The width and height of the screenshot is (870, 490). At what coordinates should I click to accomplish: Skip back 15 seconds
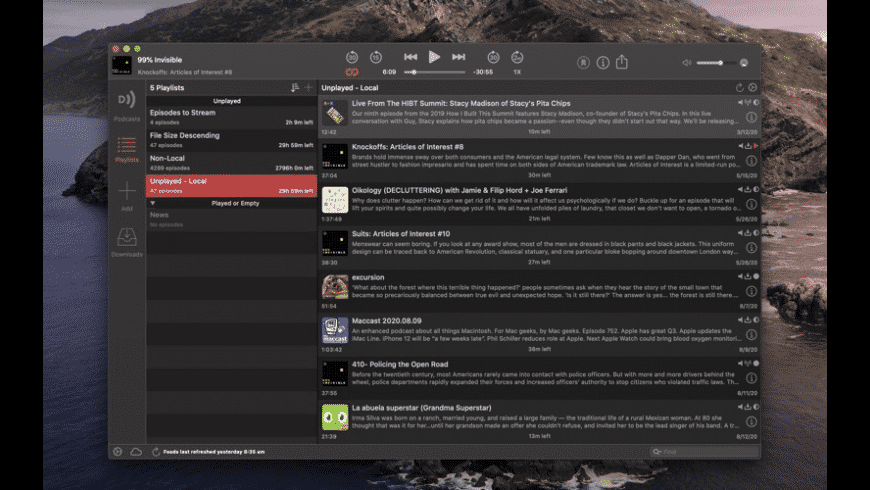(x=376, y=57)
